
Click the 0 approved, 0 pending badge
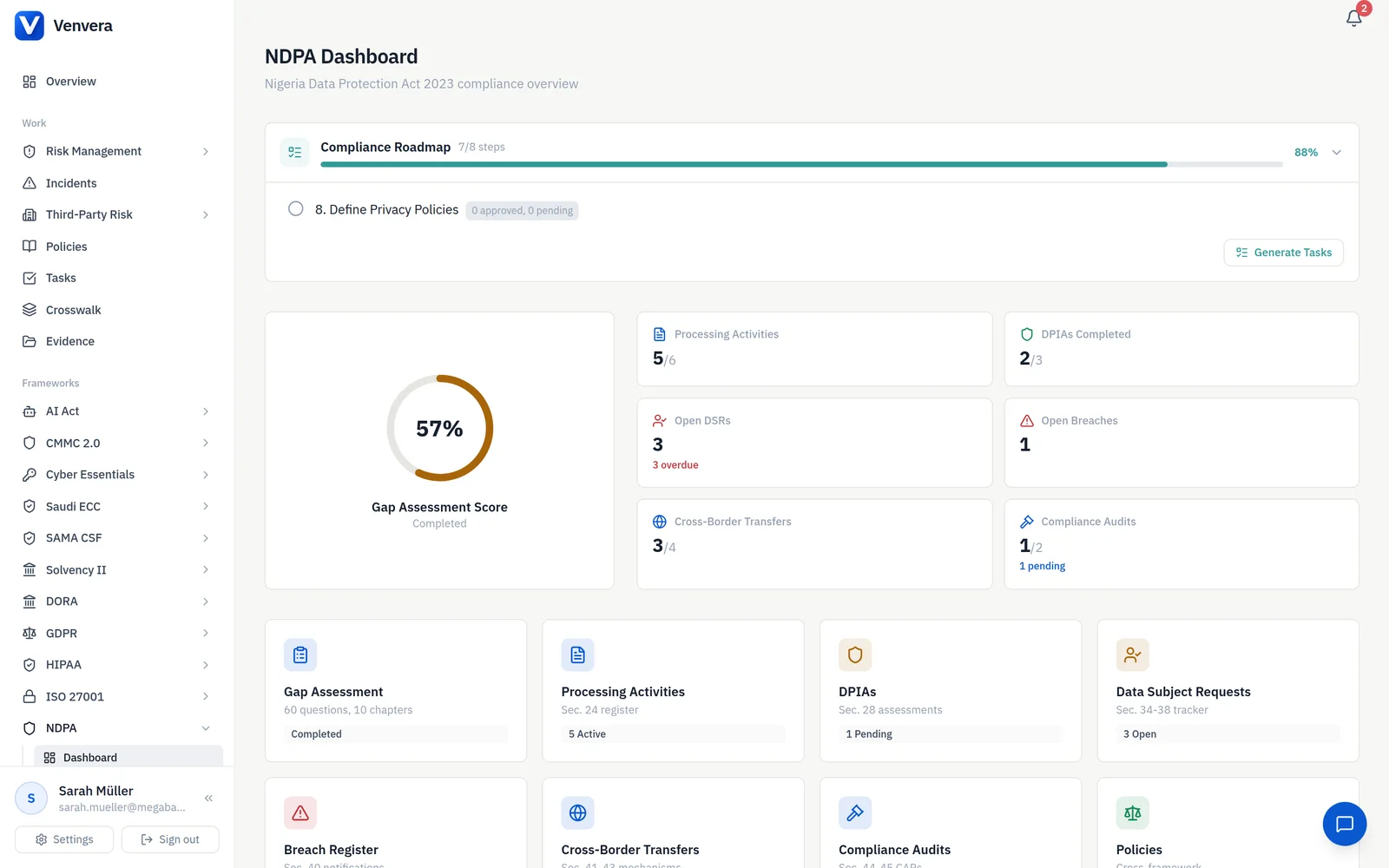click(x=523, y=210)
